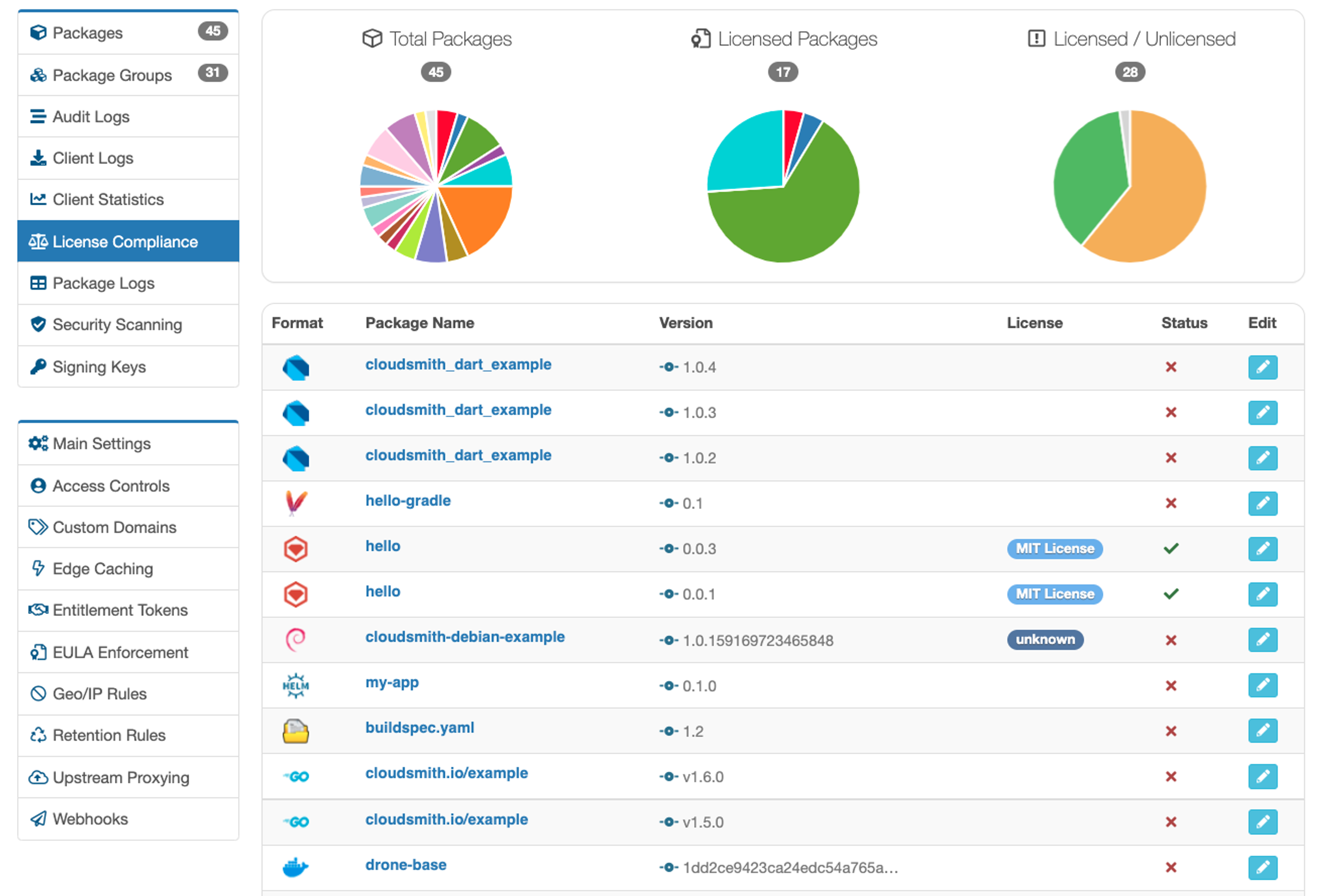The width and height of the screenshot is (1321, 896).
Task: Click the Package Groups count badge 31
Action: [x=213, y=73]
